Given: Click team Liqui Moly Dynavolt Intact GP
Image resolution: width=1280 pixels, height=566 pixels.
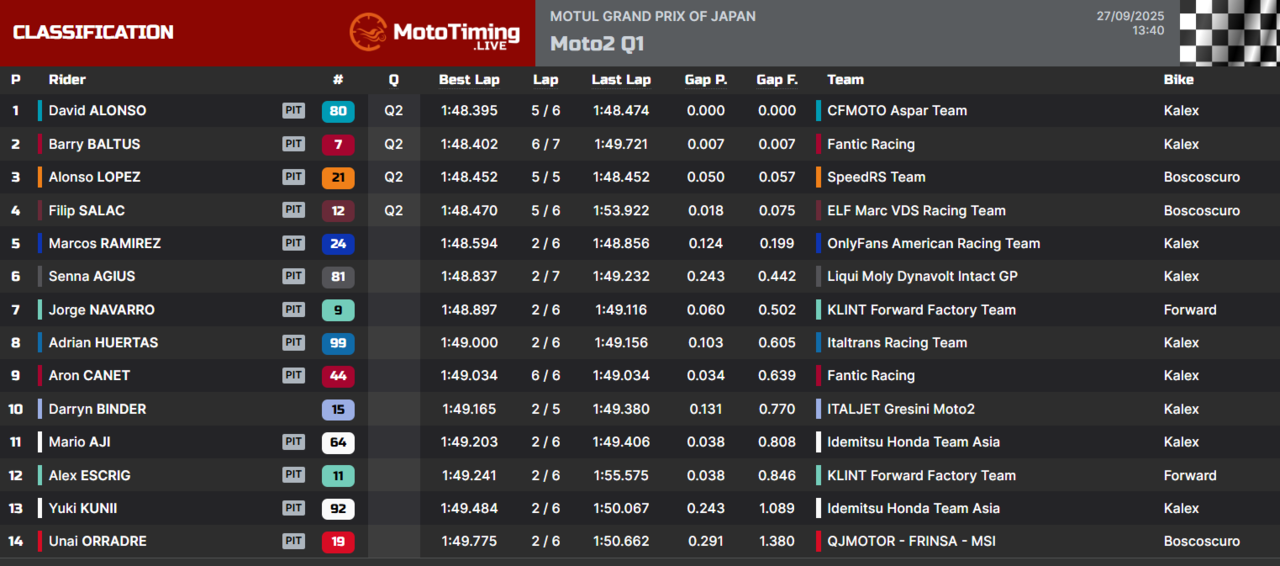Looking at the screenshot, I should point(922,276).
